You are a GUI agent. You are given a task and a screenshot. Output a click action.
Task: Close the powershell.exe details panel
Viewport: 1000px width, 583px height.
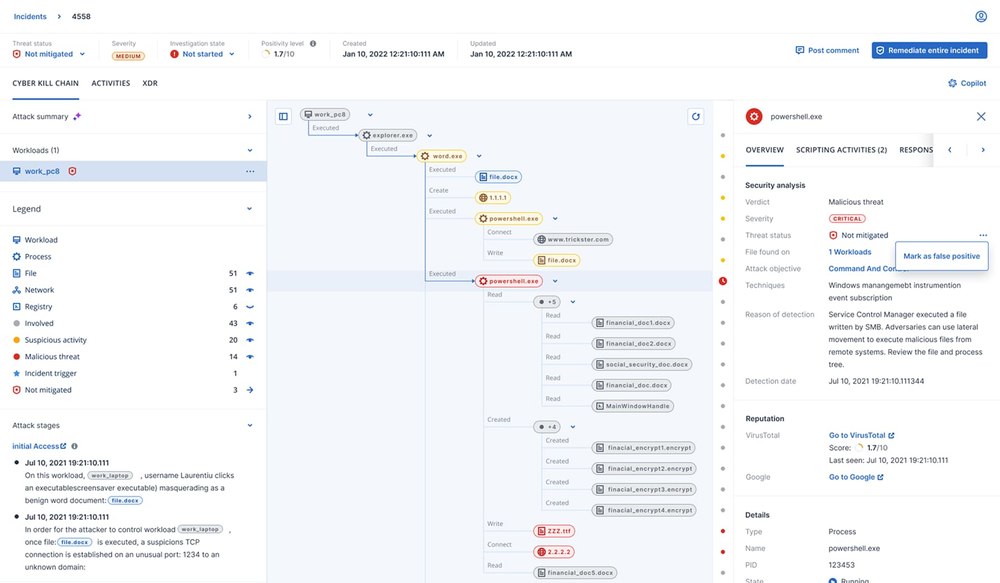click(981, 116)
